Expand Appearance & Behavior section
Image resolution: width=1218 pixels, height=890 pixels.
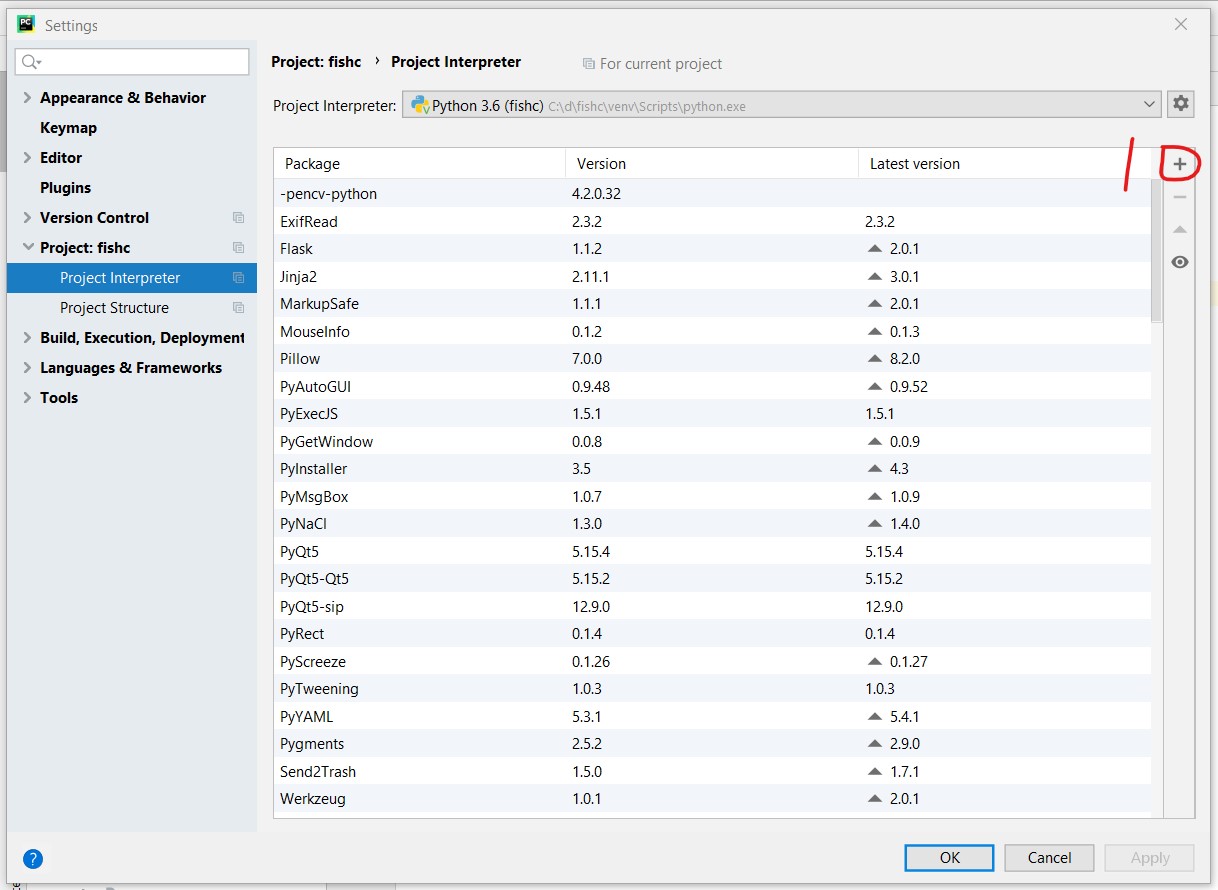pyautogui.click(x=27, y=98)
